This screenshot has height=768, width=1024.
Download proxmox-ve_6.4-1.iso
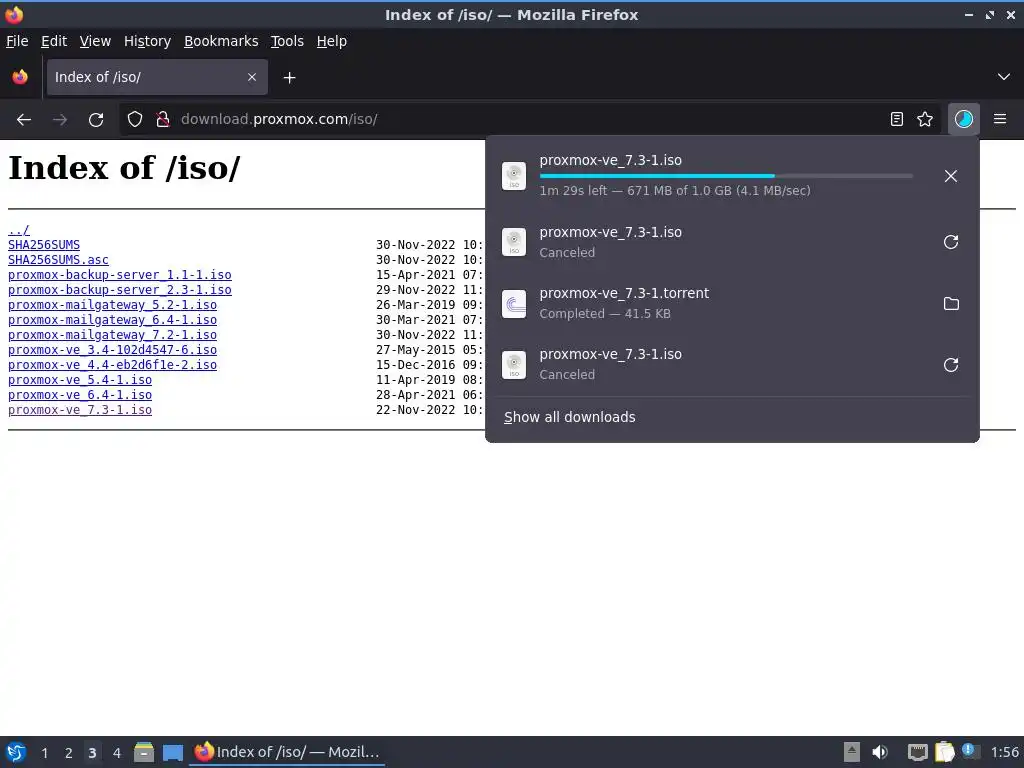80,395
